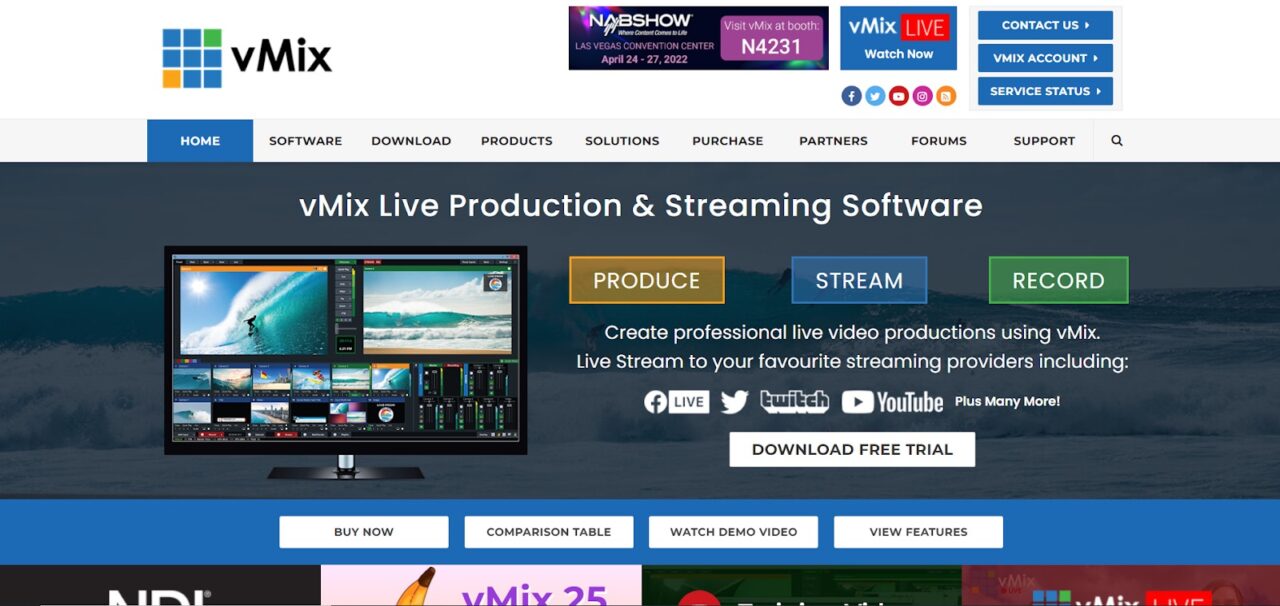Click the COMPARISON TABLE button
This screenshot has width=1280, height=606.
[x=549, y=532]
